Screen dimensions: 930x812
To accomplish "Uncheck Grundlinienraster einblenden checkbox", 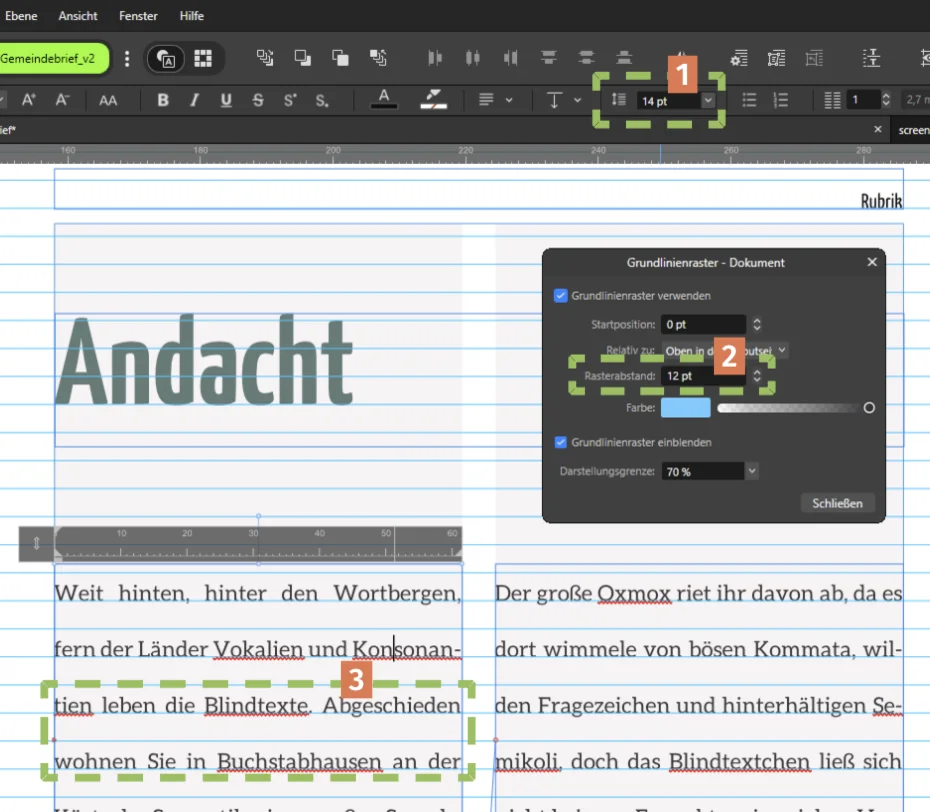I will pyautogui.click(x=560, y=442).
